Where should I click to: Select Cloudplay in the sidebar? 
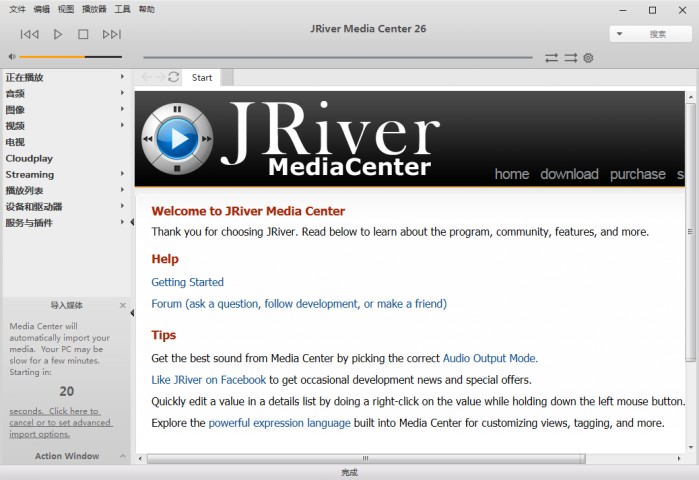click(x=29, y=158)
